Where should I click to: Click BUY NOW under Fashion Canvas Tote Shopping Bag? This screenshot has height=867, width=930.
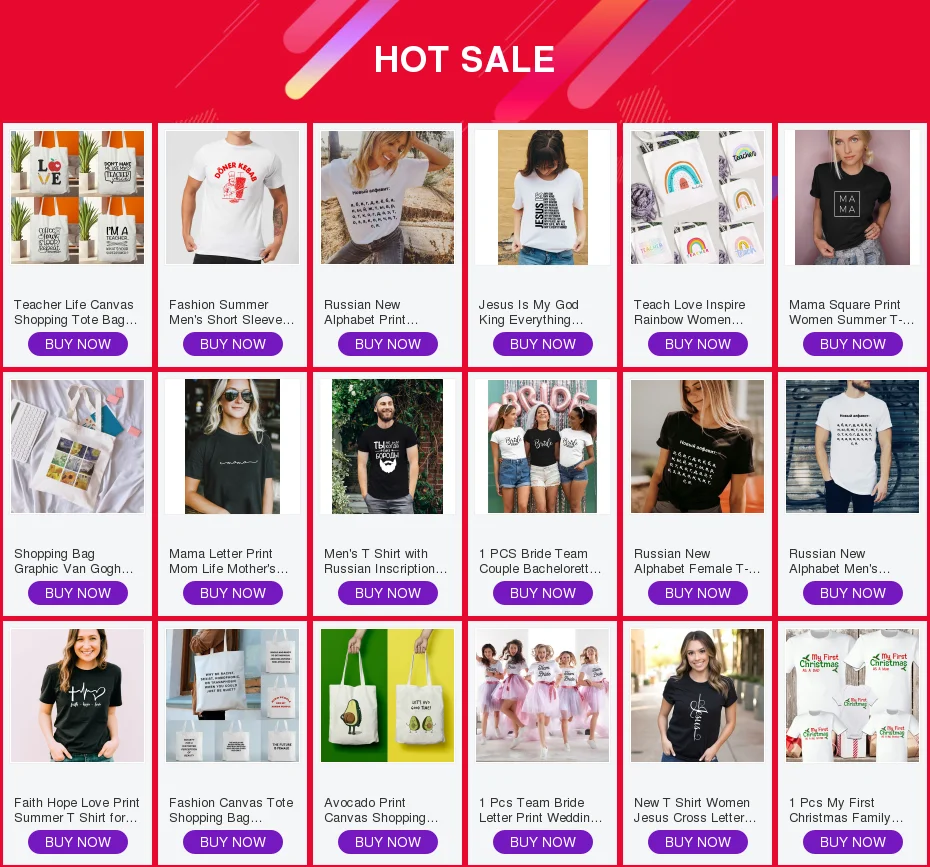point(232,842)
